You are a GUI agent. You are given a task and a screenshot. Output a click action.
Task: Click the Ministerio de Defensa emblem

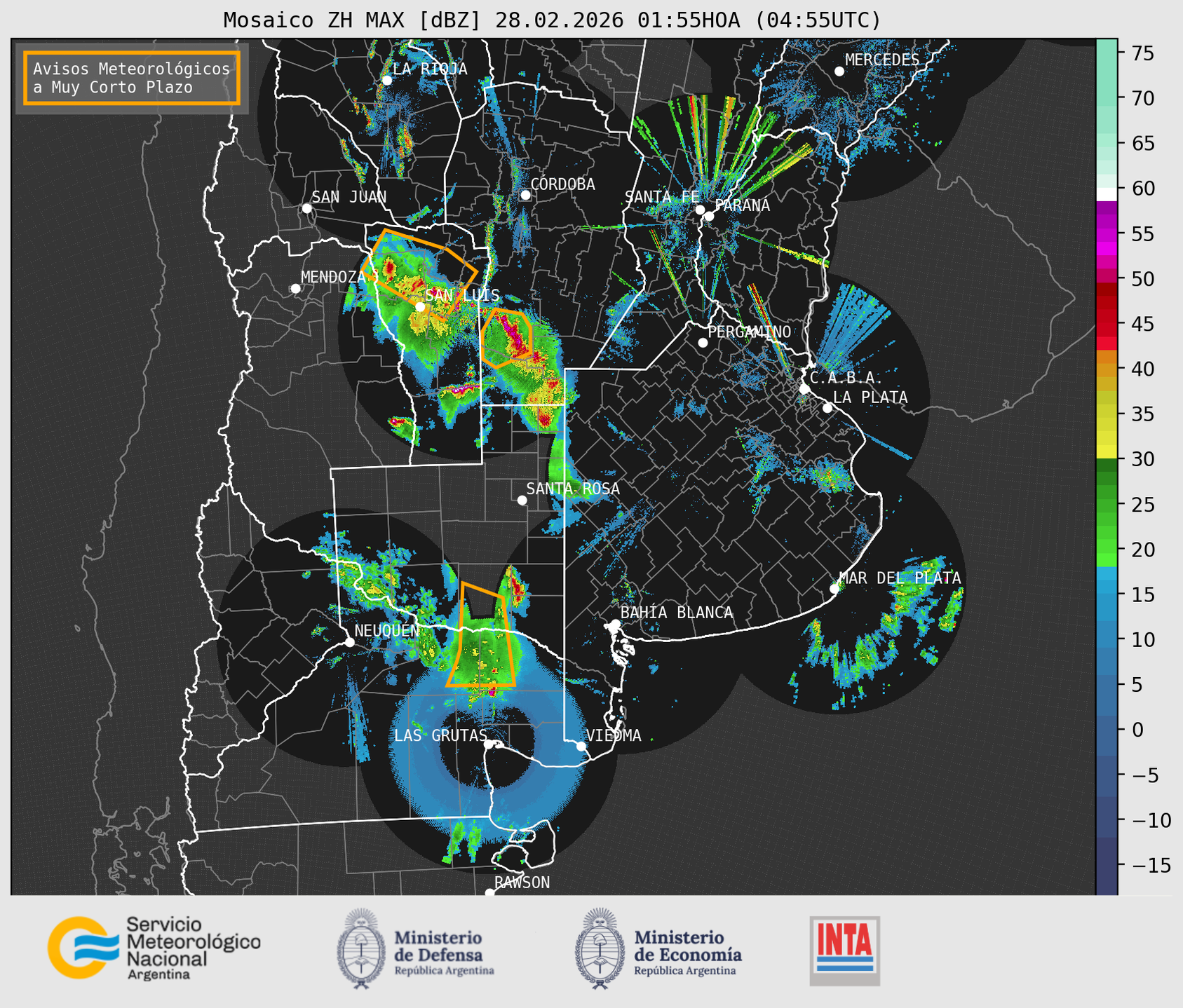pyautogui.click(x=360, y=949)
